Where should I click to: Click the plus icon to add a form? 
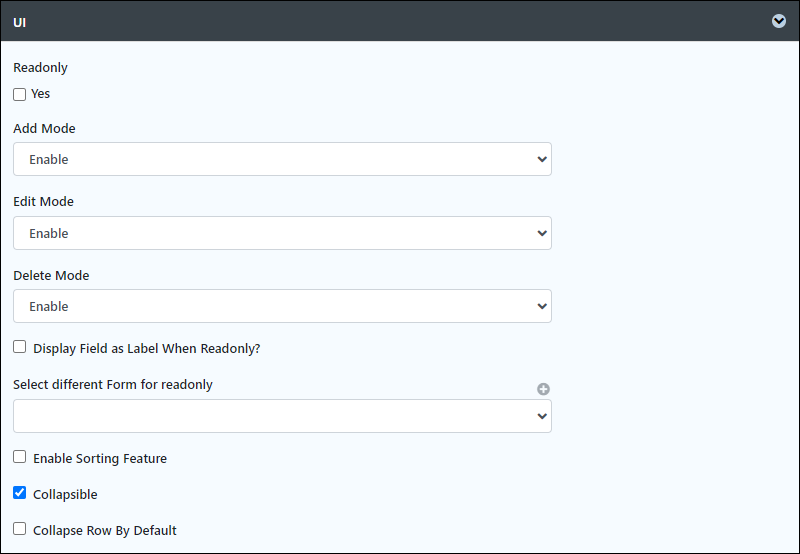point(543,389)
